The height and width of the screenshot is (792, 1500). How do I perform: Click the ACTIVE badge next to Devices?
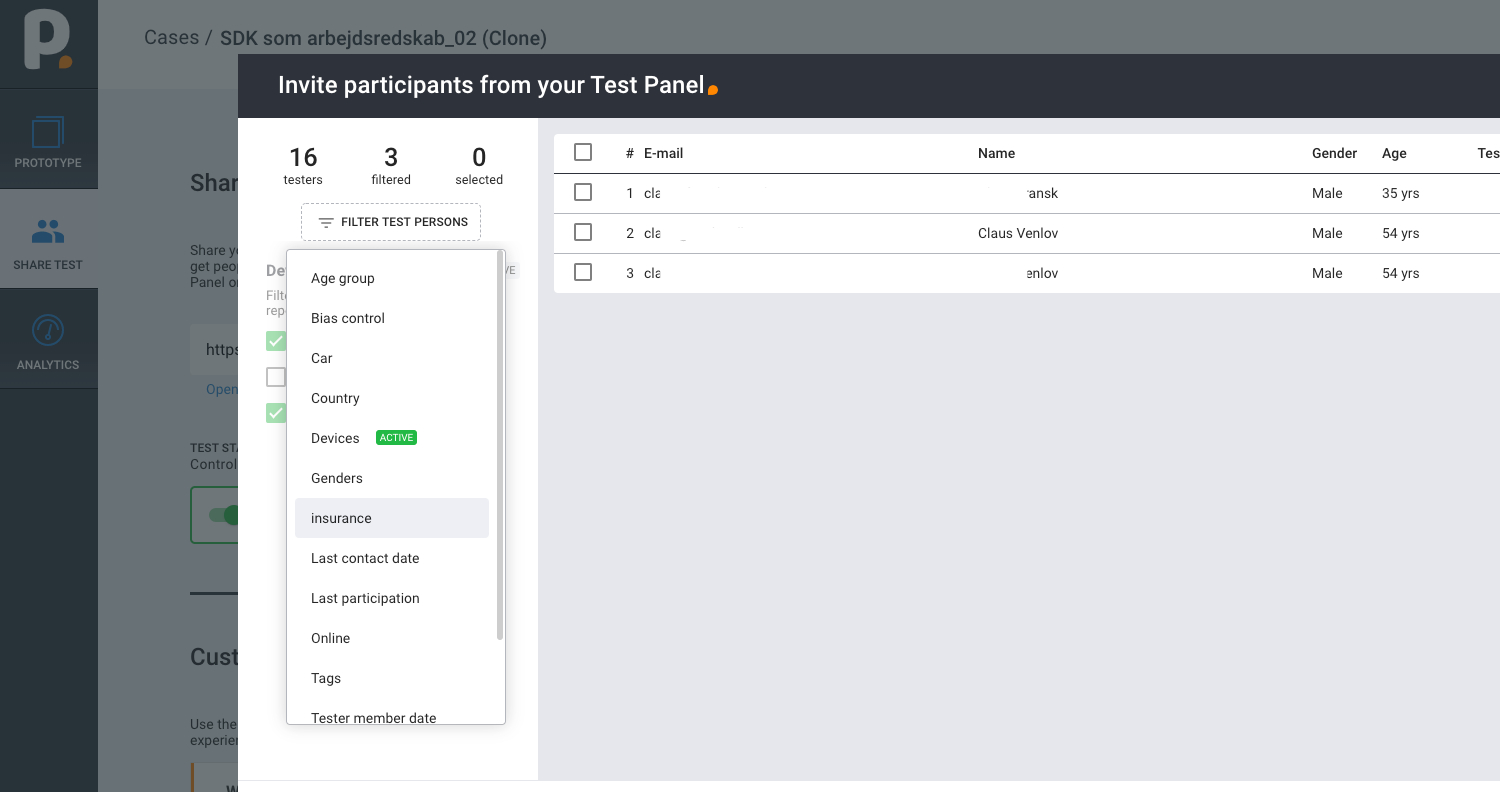point(396,438)
